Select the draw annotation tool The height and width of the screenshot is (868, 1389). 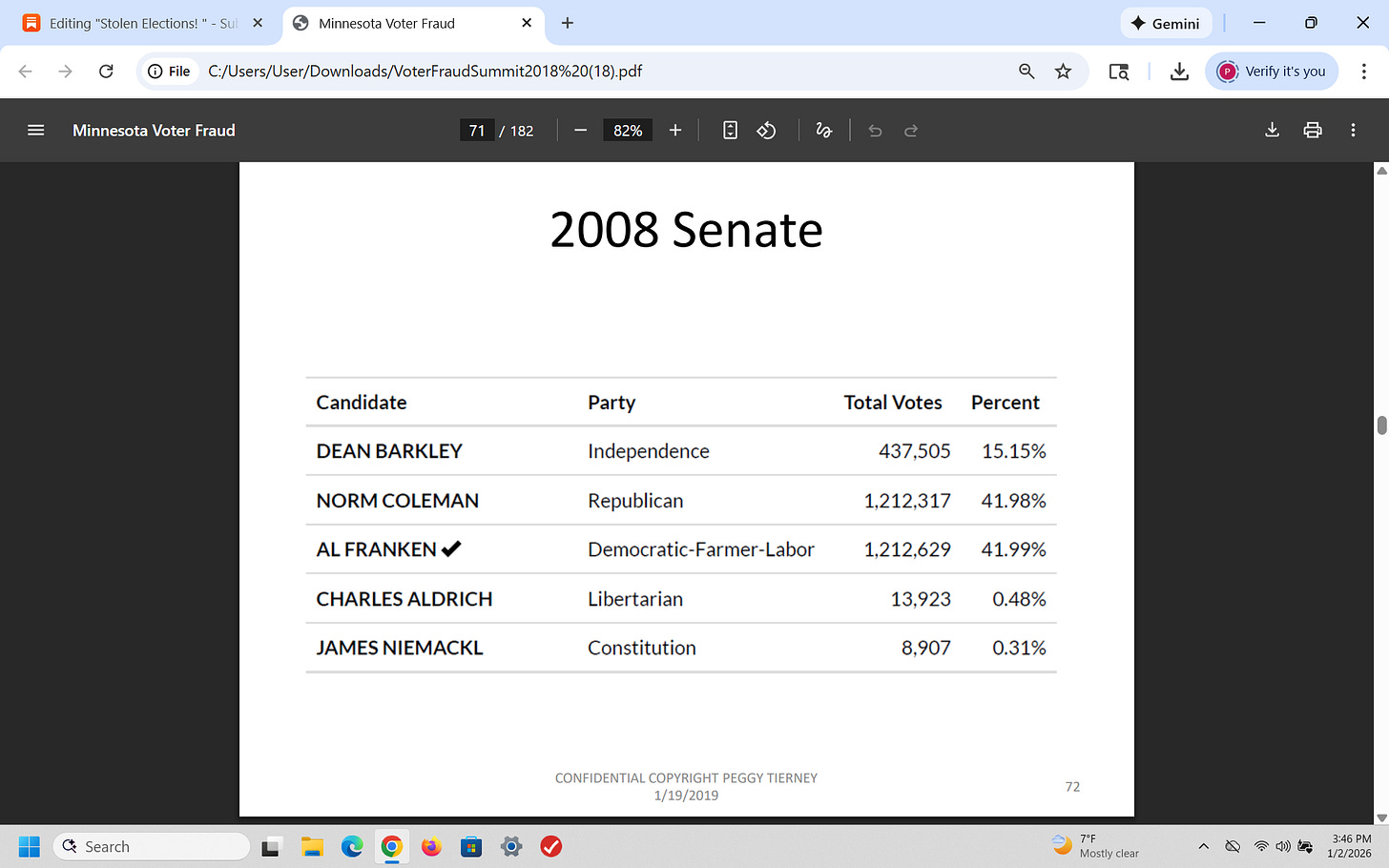pos(824,131)
